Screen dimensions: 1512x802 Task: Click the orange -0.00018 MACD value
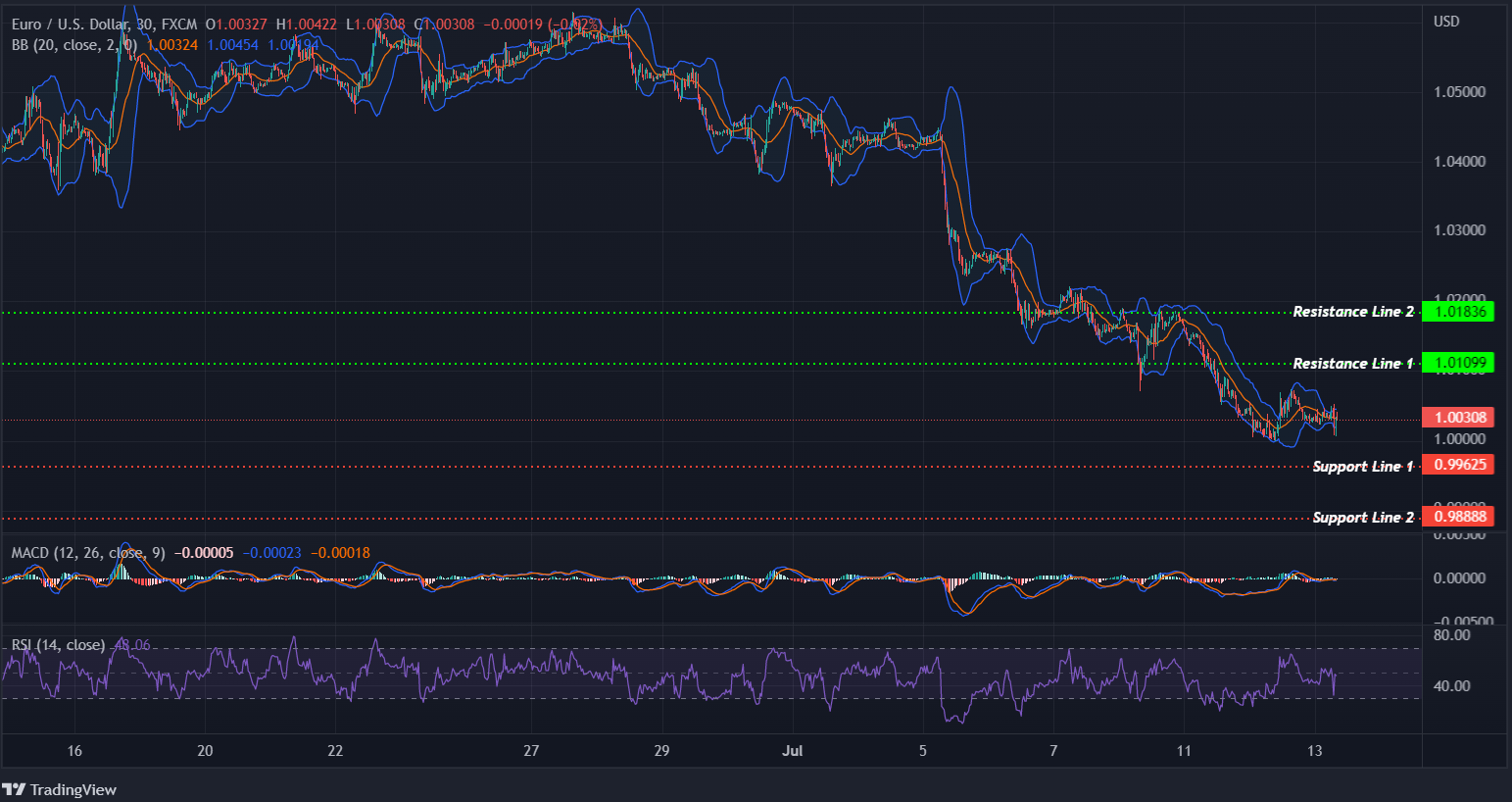click(x=340, y=552)
